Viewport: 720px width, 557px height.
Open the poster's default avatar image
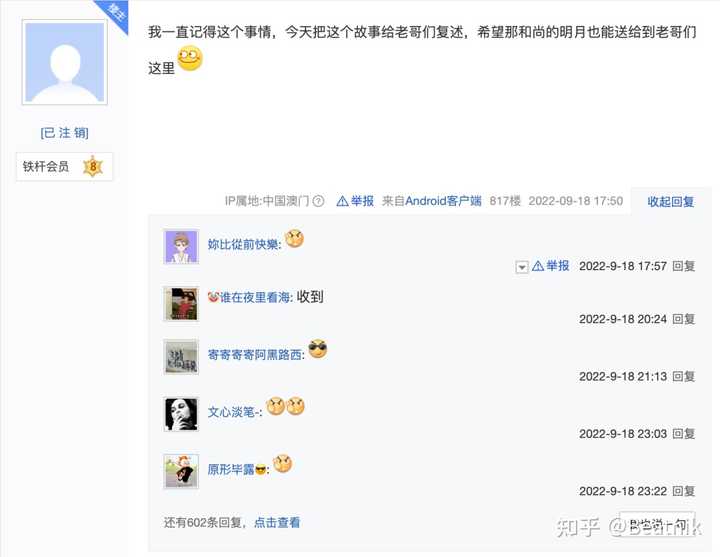coord(64,62)
